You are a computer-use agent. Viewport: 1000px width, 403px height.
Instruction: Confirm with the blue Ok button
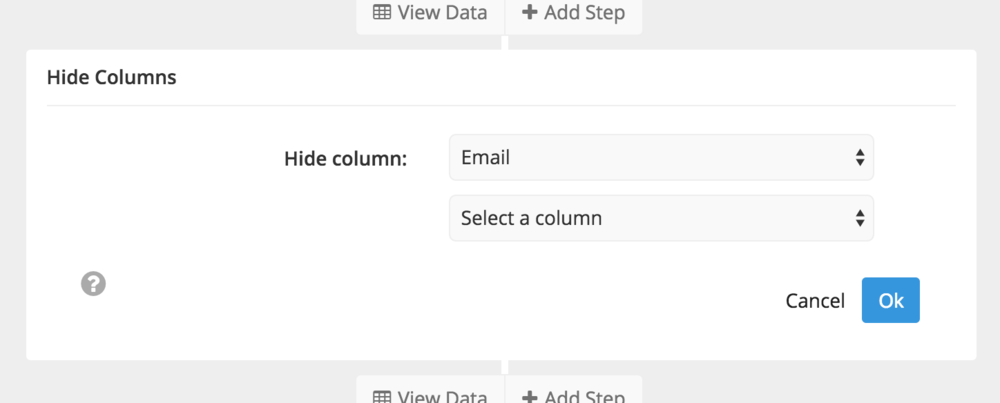tap(890, 300)
